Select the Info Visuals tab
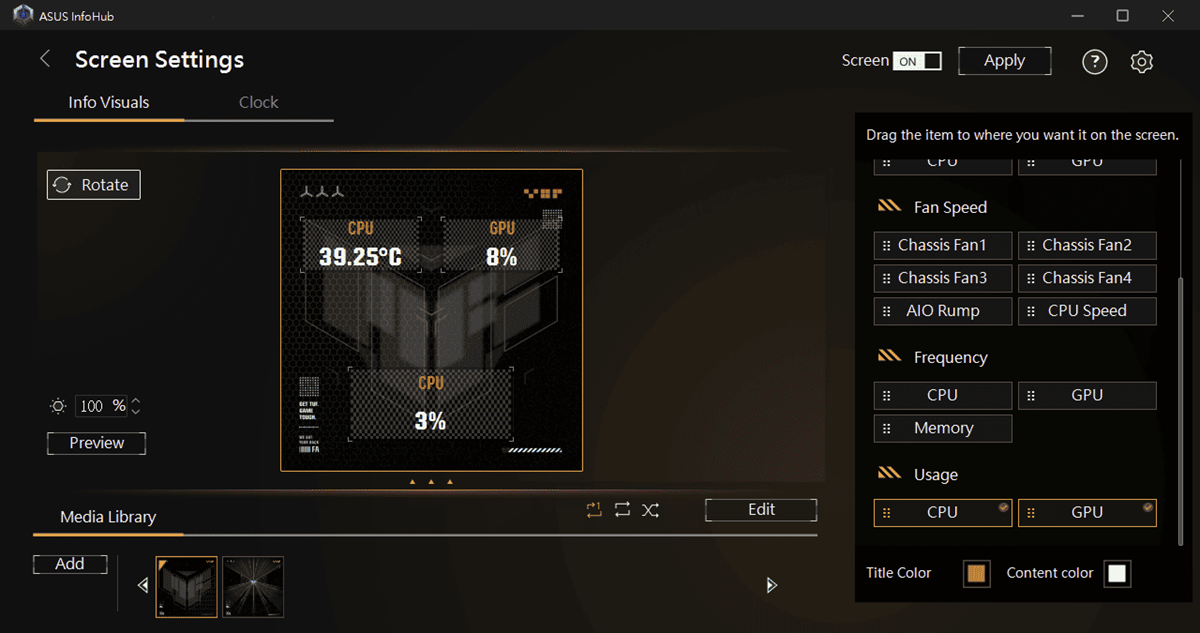This screenshot has height=633, width=1200. [x=108, y=102]
